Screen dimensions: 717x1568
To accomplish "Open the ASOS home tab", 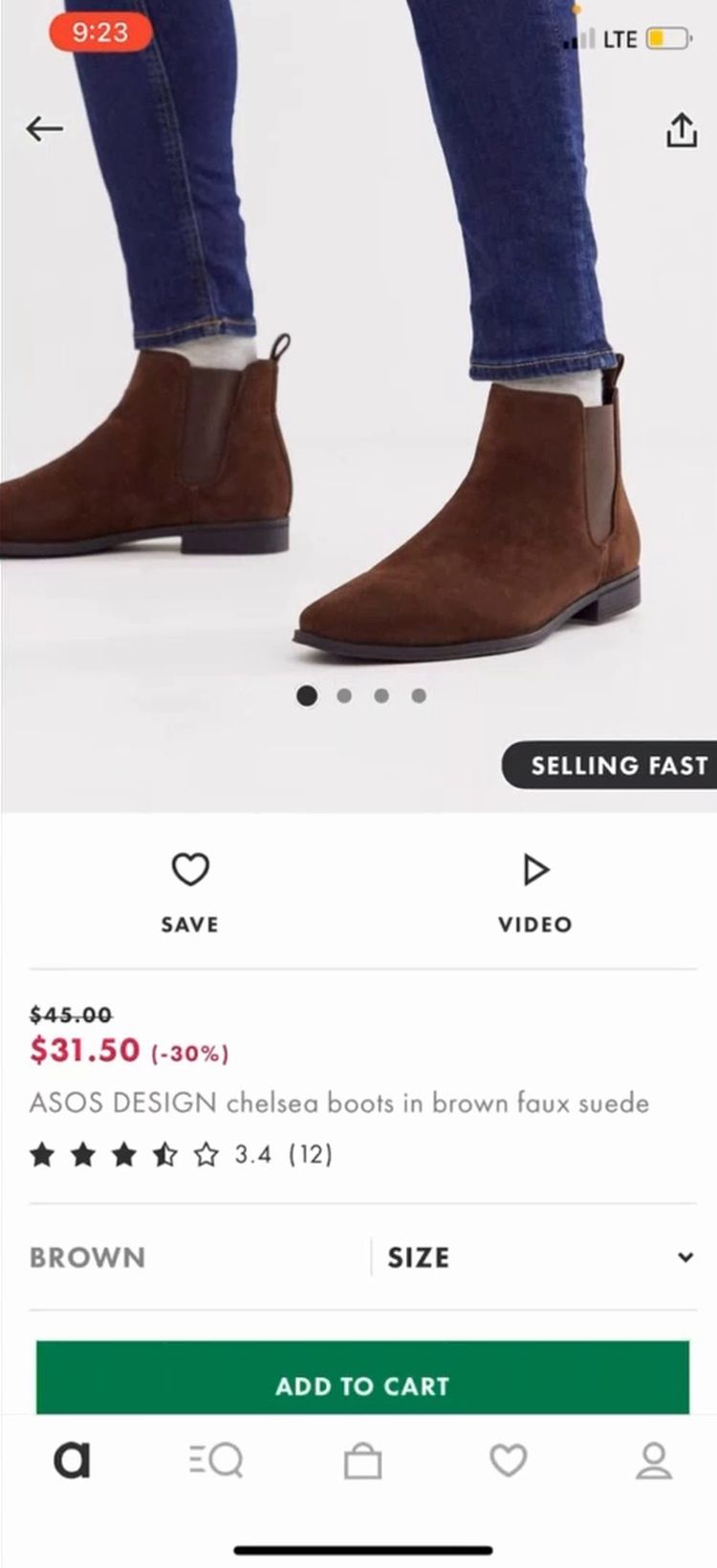I will 72,1460.
